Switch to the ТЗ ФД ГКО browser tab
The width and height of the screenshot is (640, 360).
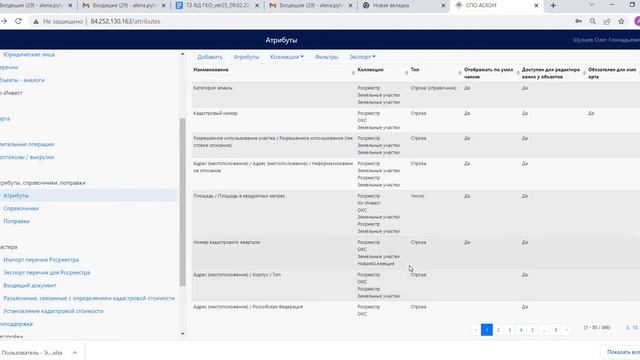217,6
